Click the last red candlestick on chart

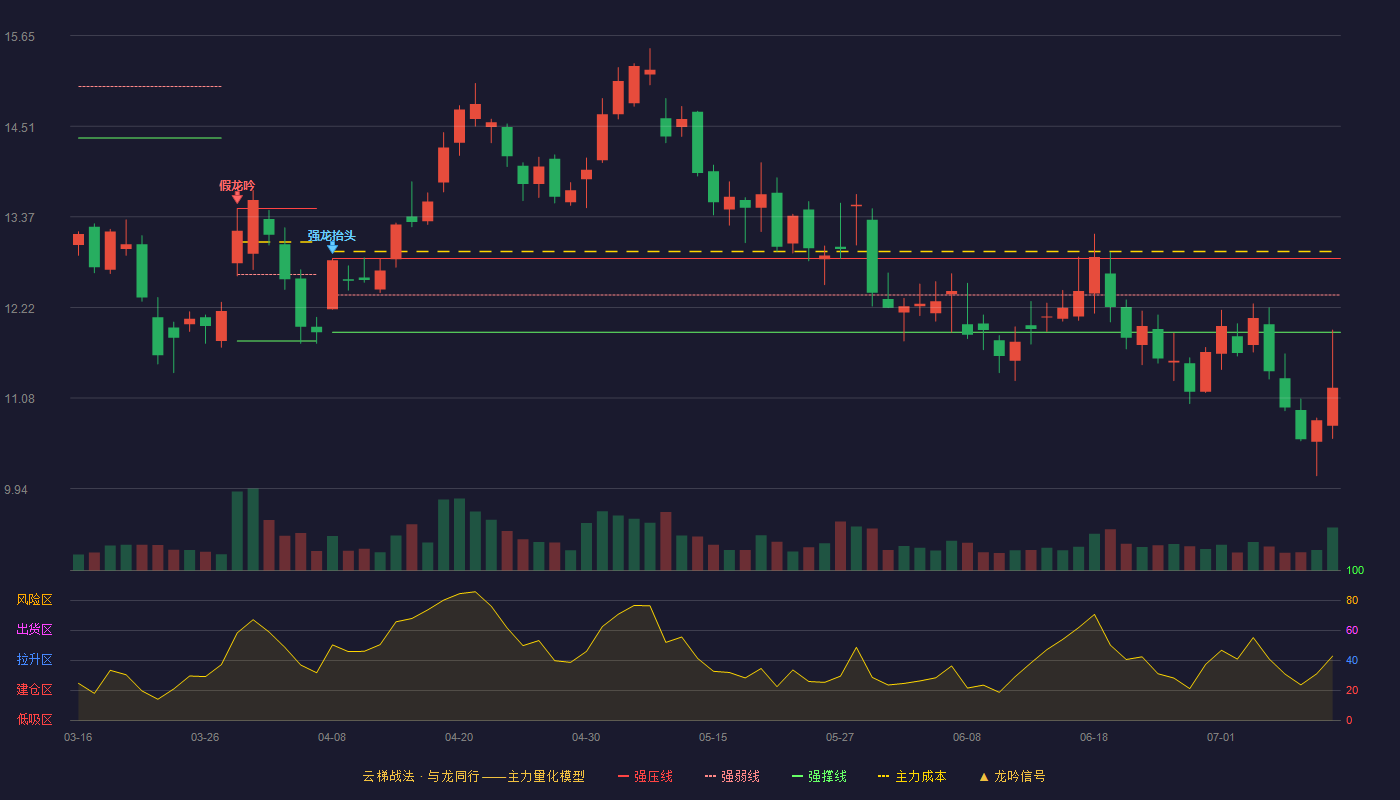(1332, 407)
